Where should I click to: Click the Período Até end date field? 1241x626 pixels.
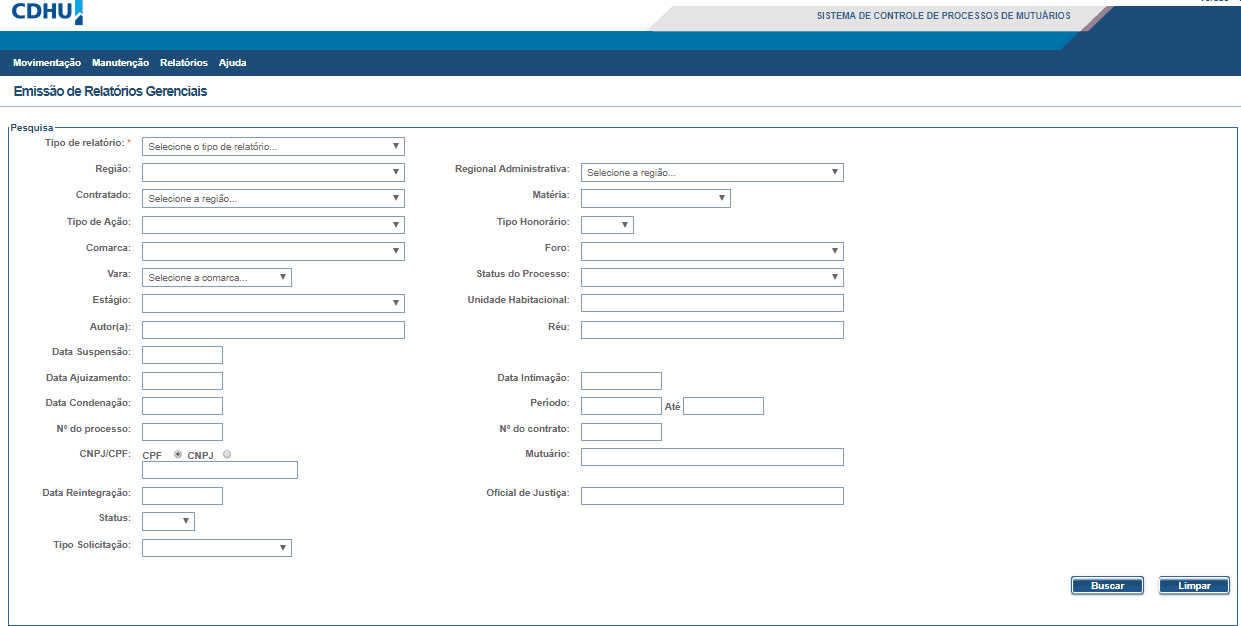[723, 406]
